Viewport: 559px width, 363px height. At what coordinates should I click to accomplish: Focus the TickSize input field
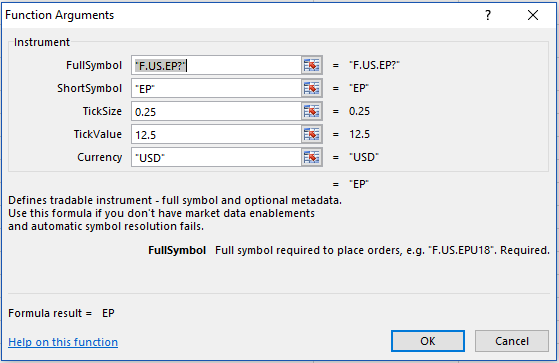coord(216,111)
